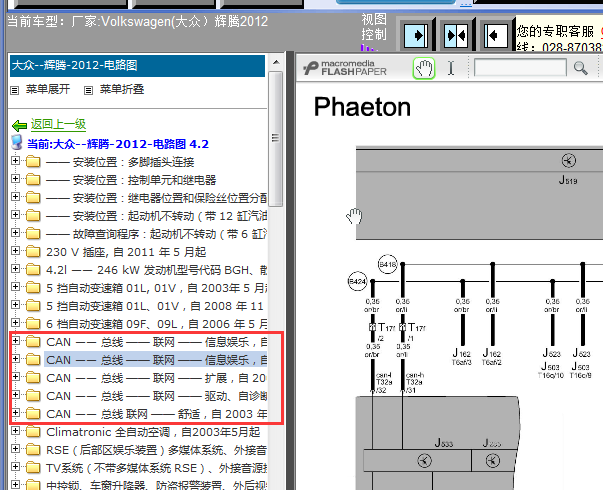Screen dimensions: 603x490
Task: Click the Phaeton title in document
Action: point(362,107)
